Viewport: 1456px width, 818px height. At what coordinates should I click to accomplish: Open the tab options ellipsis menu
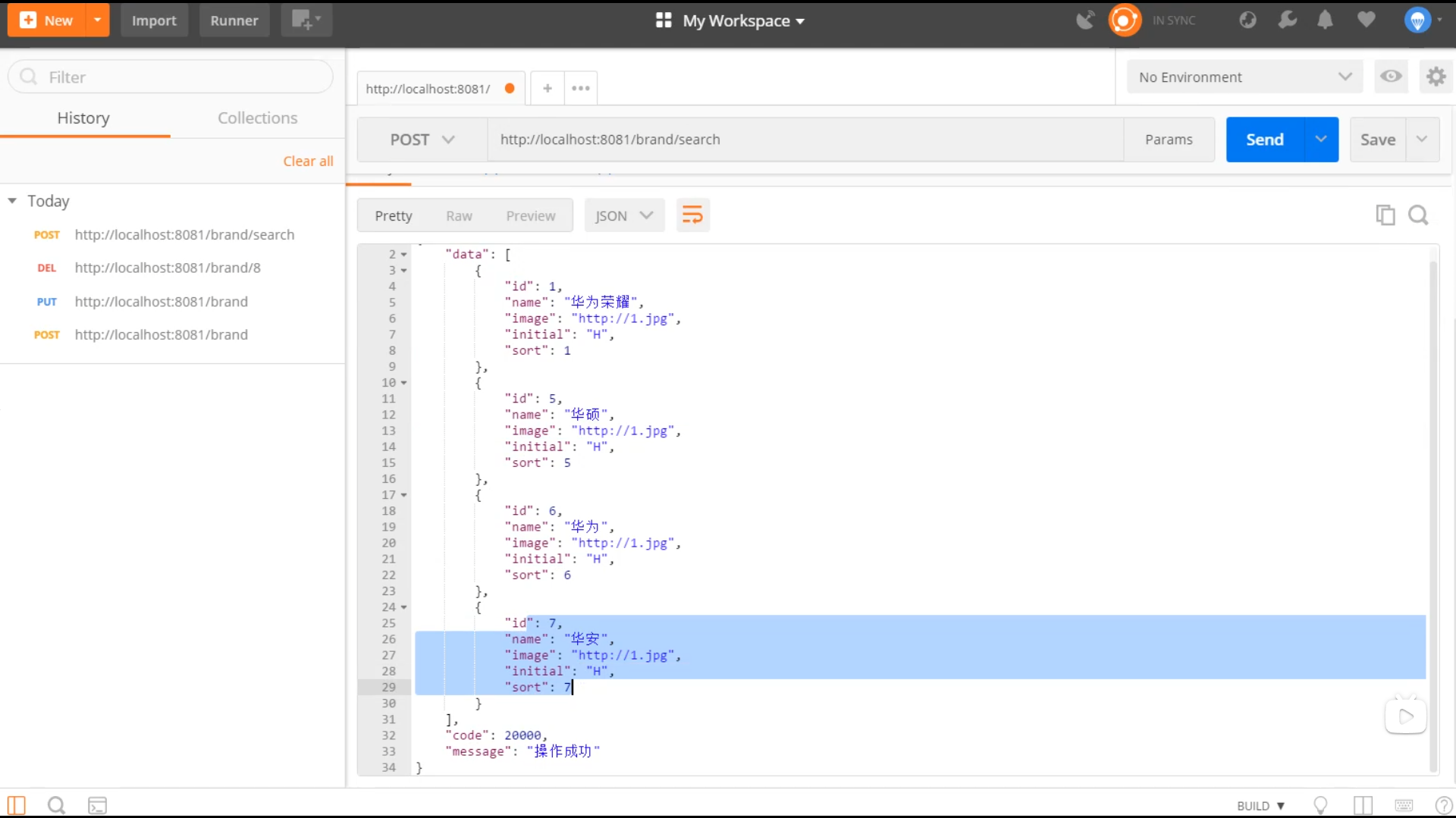(581, 88)
